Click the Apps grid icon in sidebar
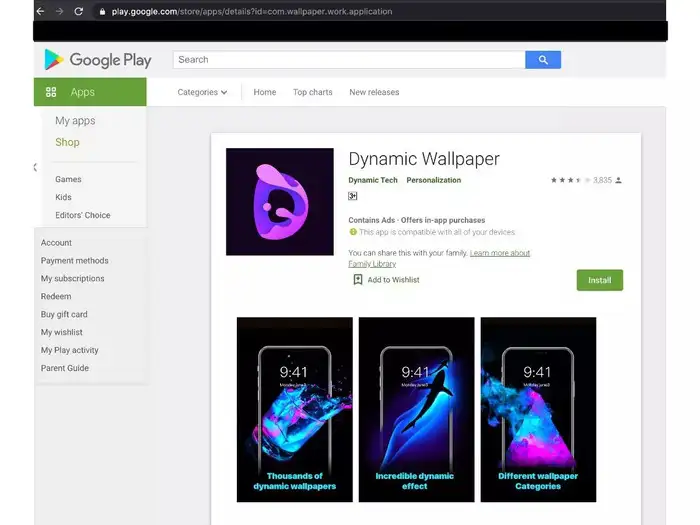This screenshot has height=525, width=700. (51, 92)
